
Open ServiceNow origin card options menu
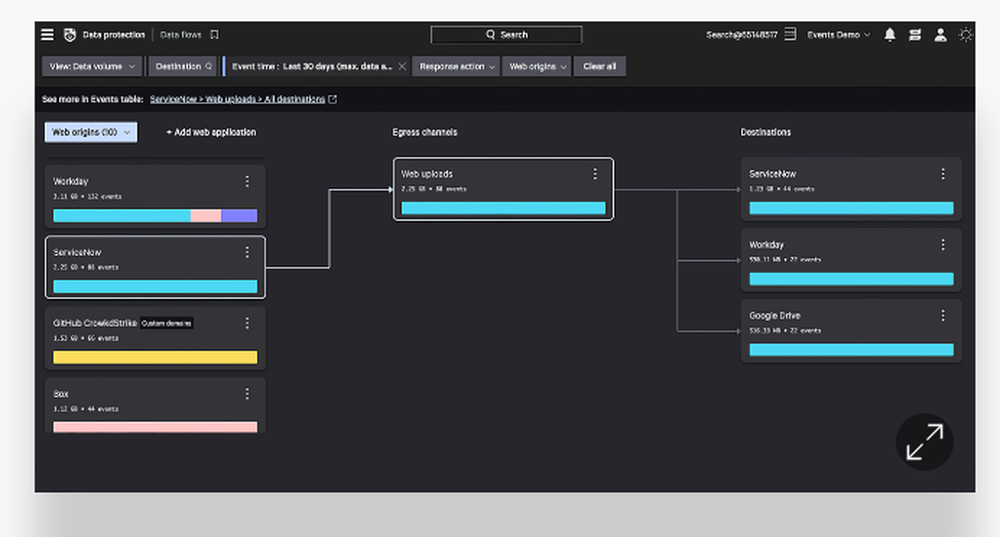point(247,253)
